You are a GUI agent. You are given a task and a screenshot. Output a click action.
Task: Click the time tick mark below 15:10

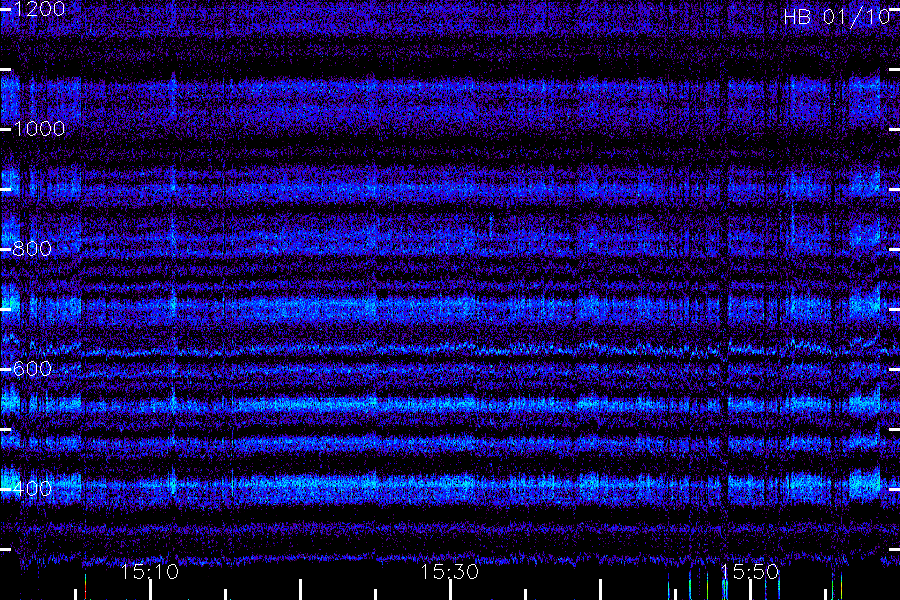pyautogui.click(x=150, y=590)
